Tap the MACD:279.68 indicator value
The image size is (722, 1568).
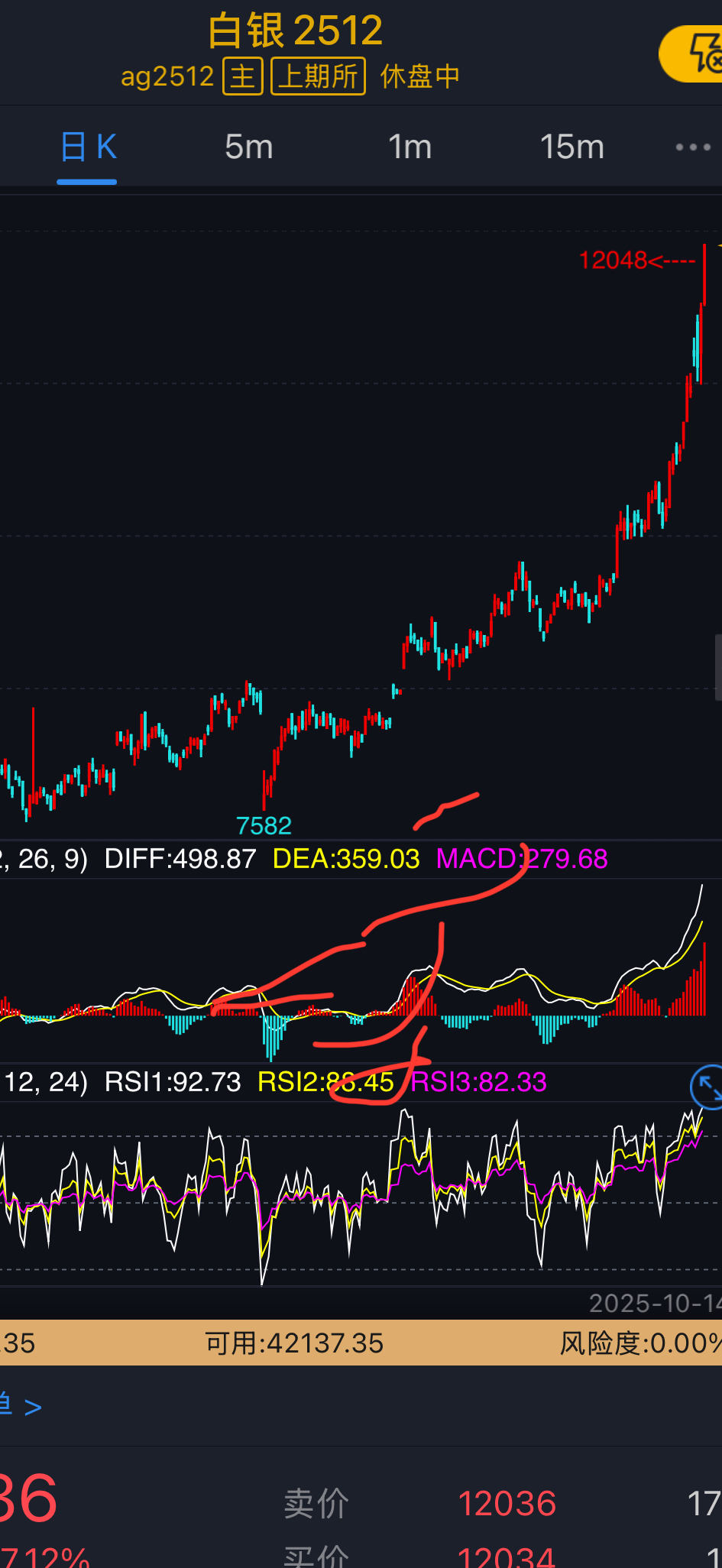[x=522, y=859]
